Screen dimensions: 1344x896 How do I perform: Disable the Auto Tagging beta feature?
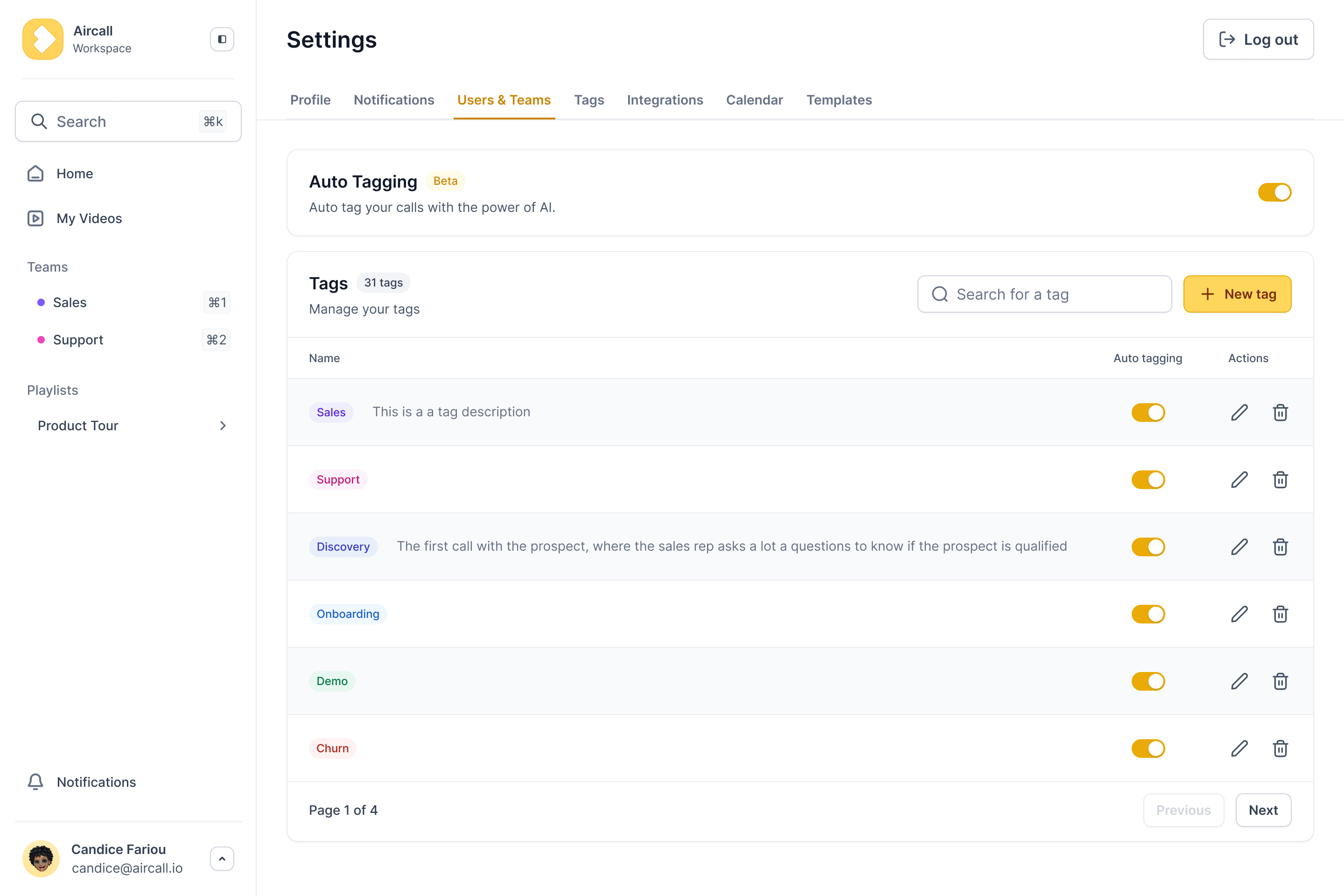click(x=1275, y=193)
